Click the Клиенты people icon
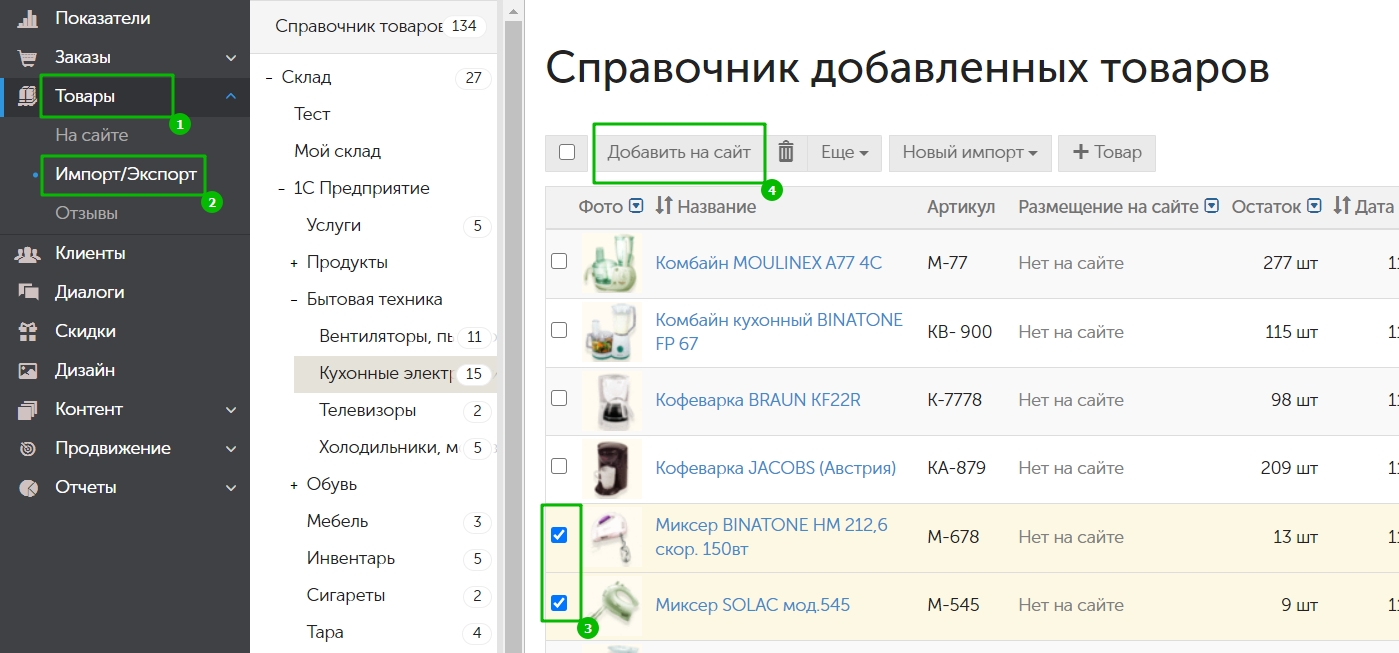Viewport: 1399px width, 653px height. 28,254
